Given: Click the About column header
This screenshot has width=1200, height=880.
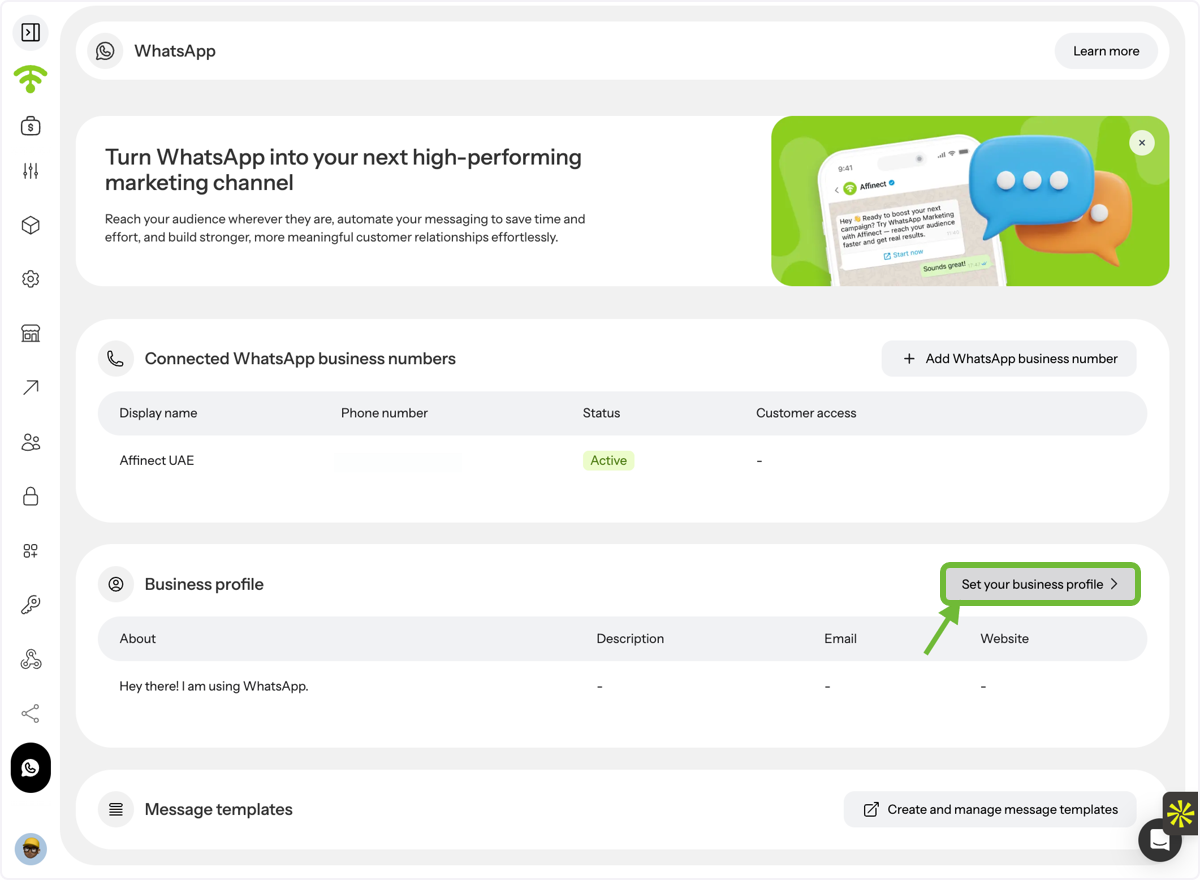Looking at the screenshot, I should click(138, 639).
